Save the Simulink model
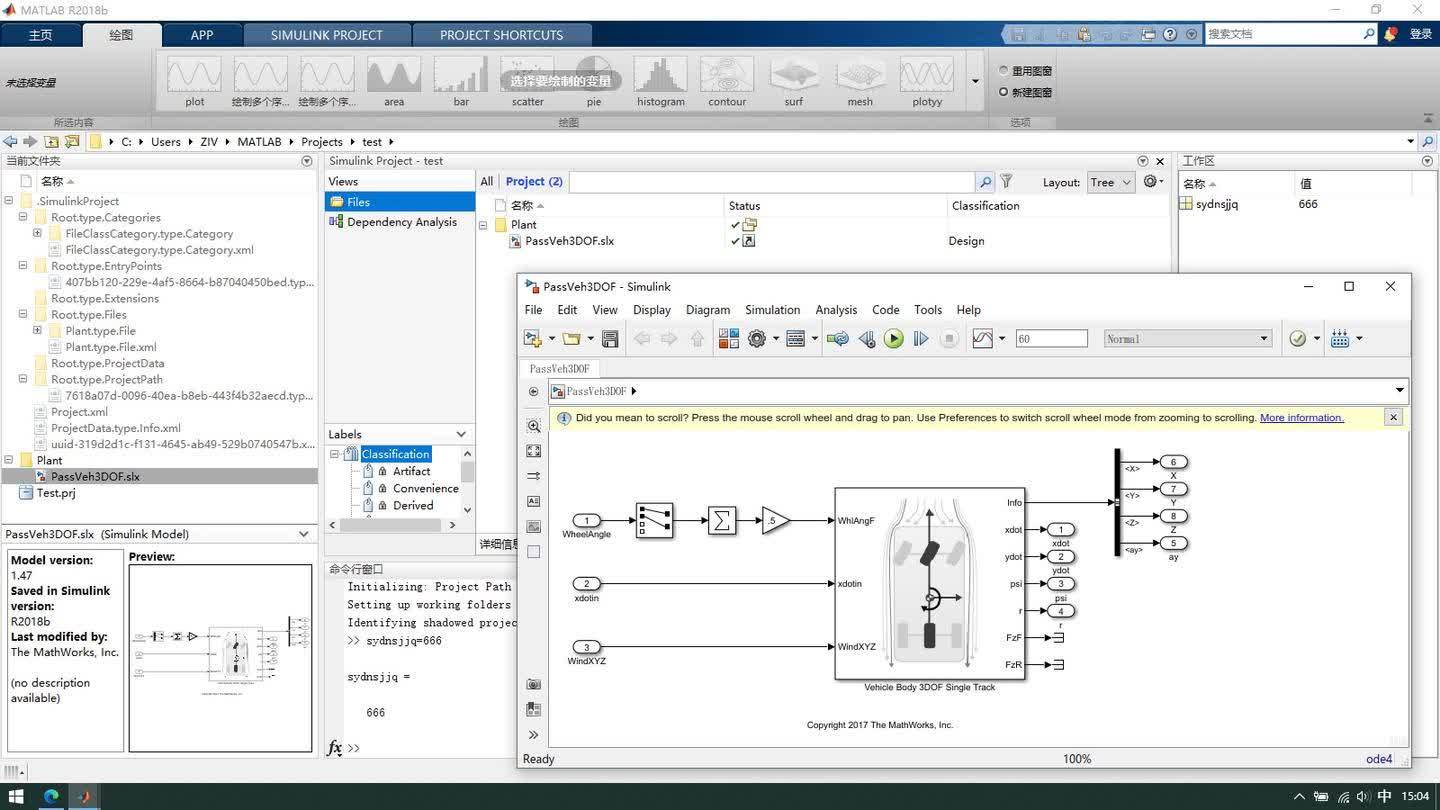The image size is (1440, 810). pos(610,339)
